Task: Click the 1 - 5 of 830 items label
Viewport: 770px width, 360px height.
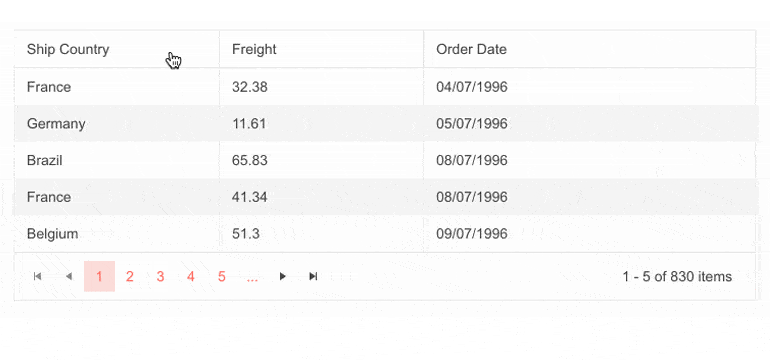Action: pyautogui.click(x=677, y=277)
